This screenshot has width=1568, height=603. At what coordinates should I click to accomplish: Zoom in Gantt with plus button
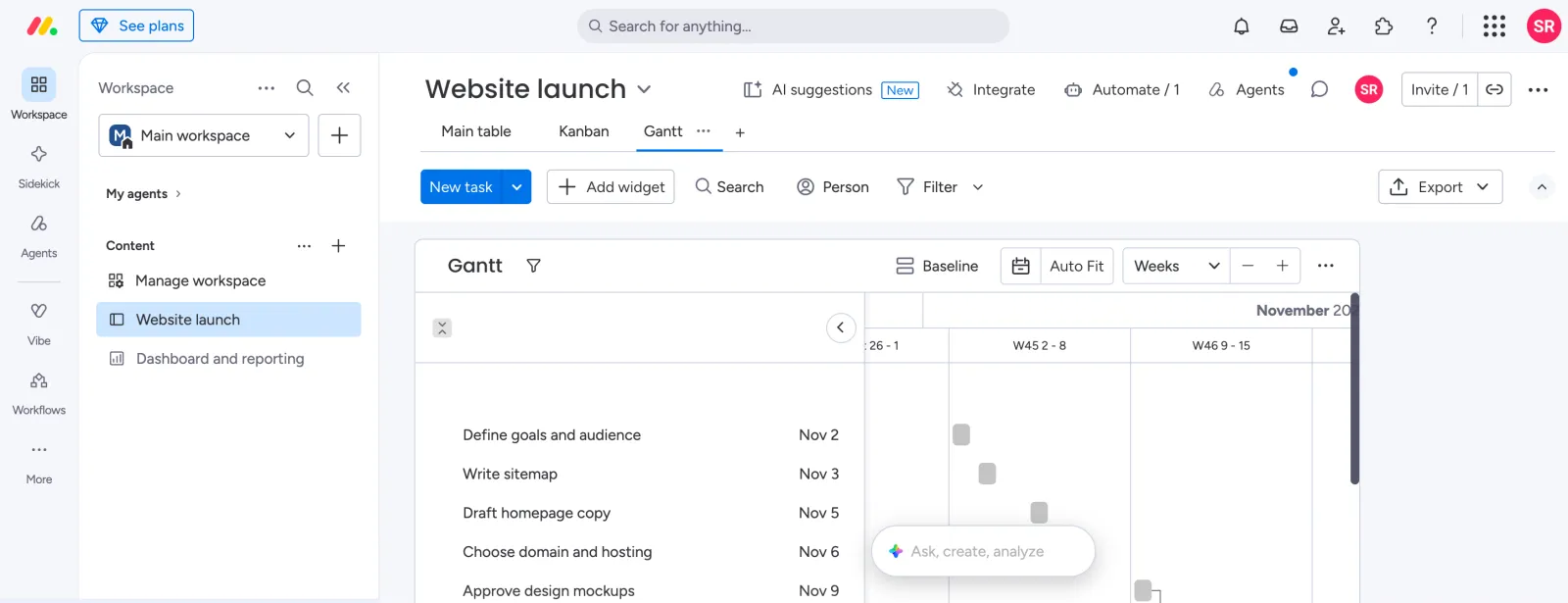(x=1282, y=266)
